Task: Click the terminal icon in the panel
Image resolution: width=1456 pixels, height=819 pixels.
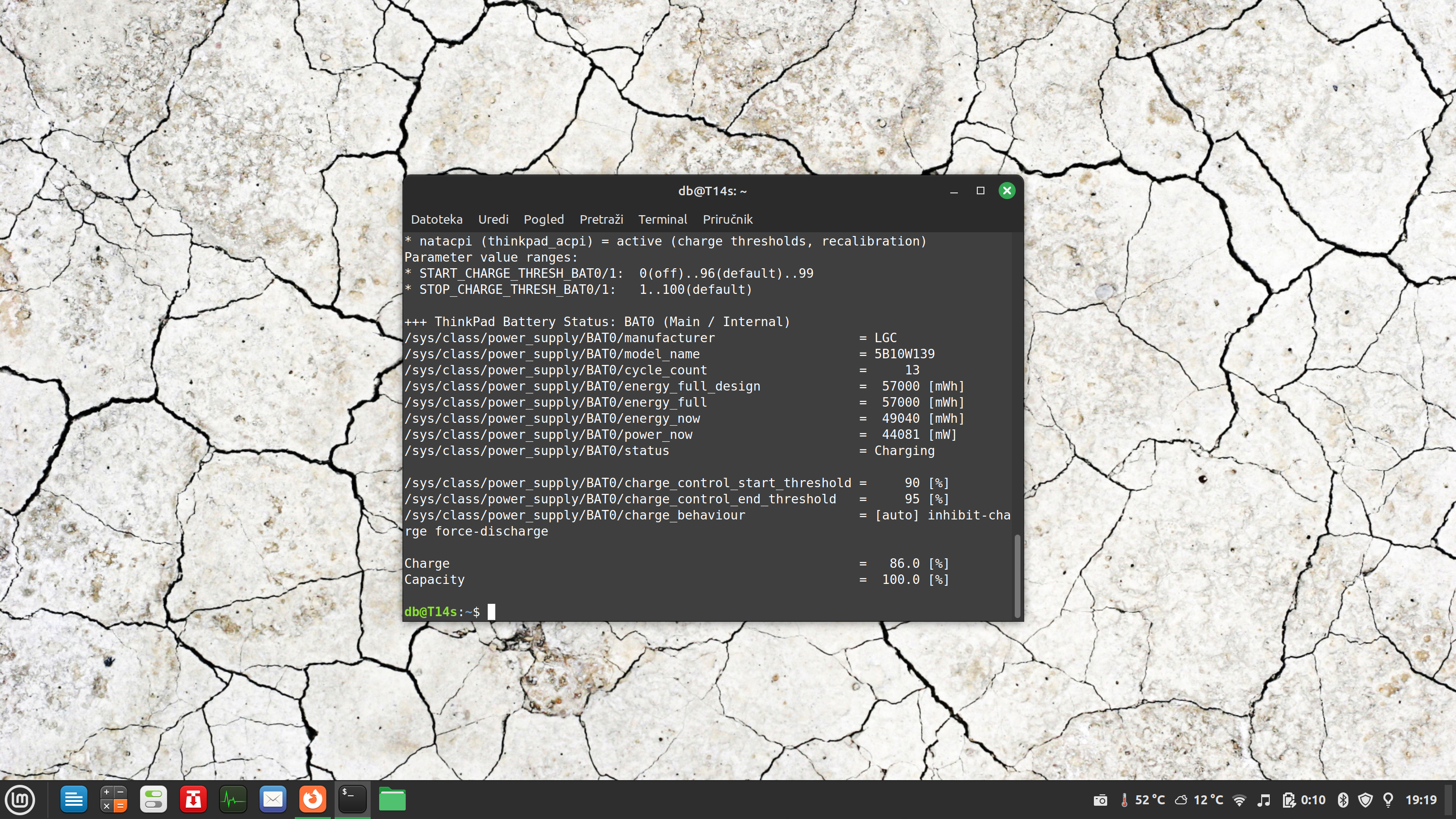Action: [x=352, y=800]
